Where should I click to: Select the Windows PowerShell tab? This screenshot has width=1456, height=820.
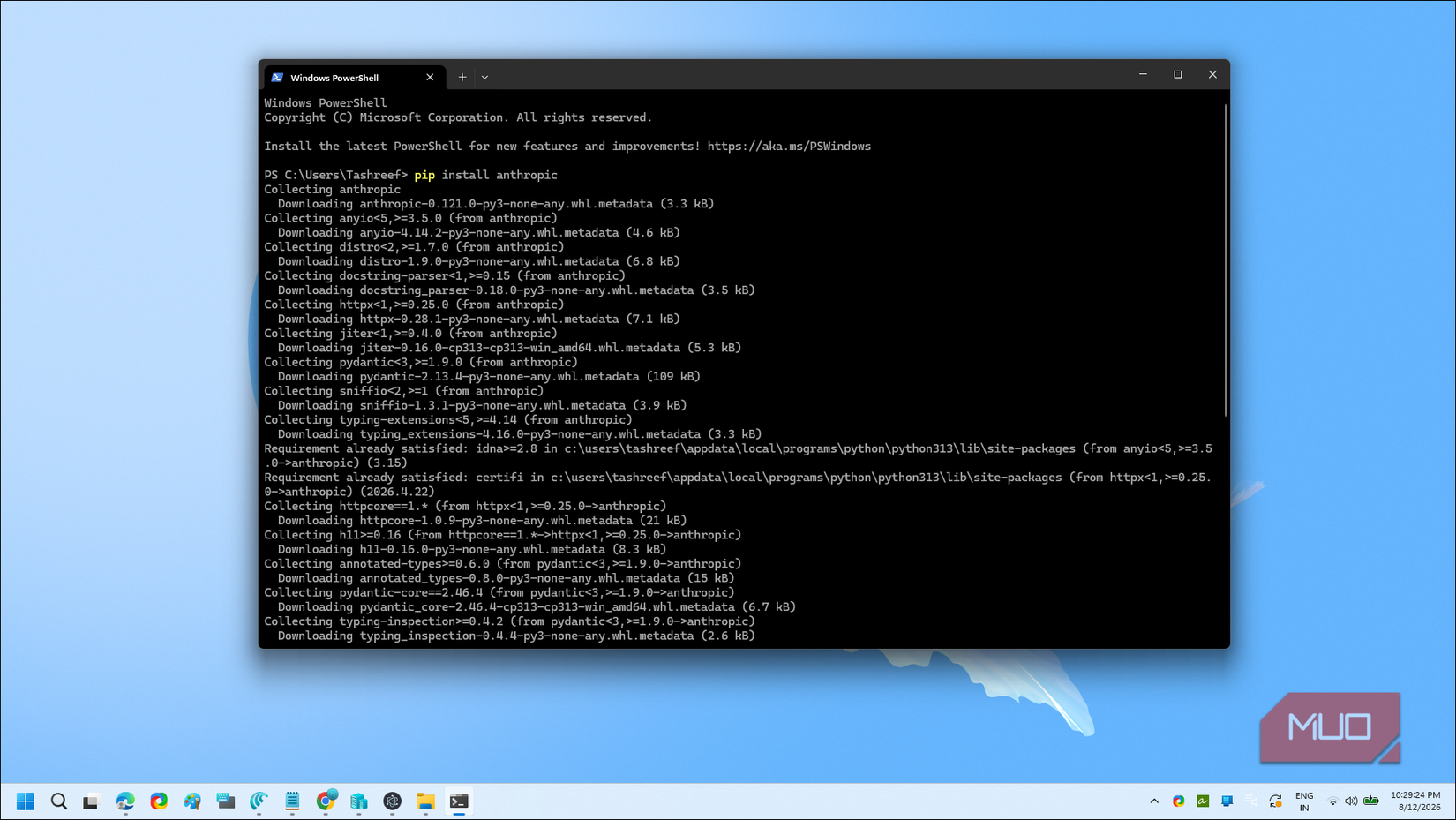tap(354, 78)
